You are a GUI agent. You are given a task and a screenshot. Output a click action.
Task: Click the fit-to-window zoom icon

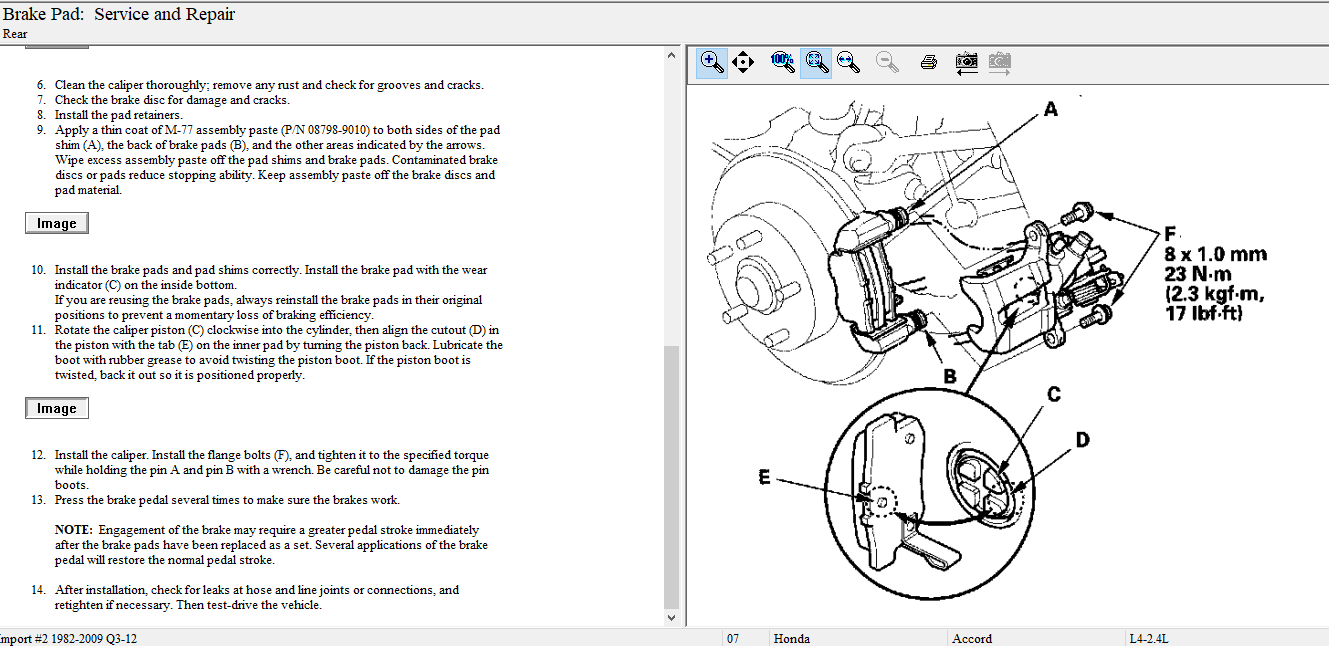(816, 62)
